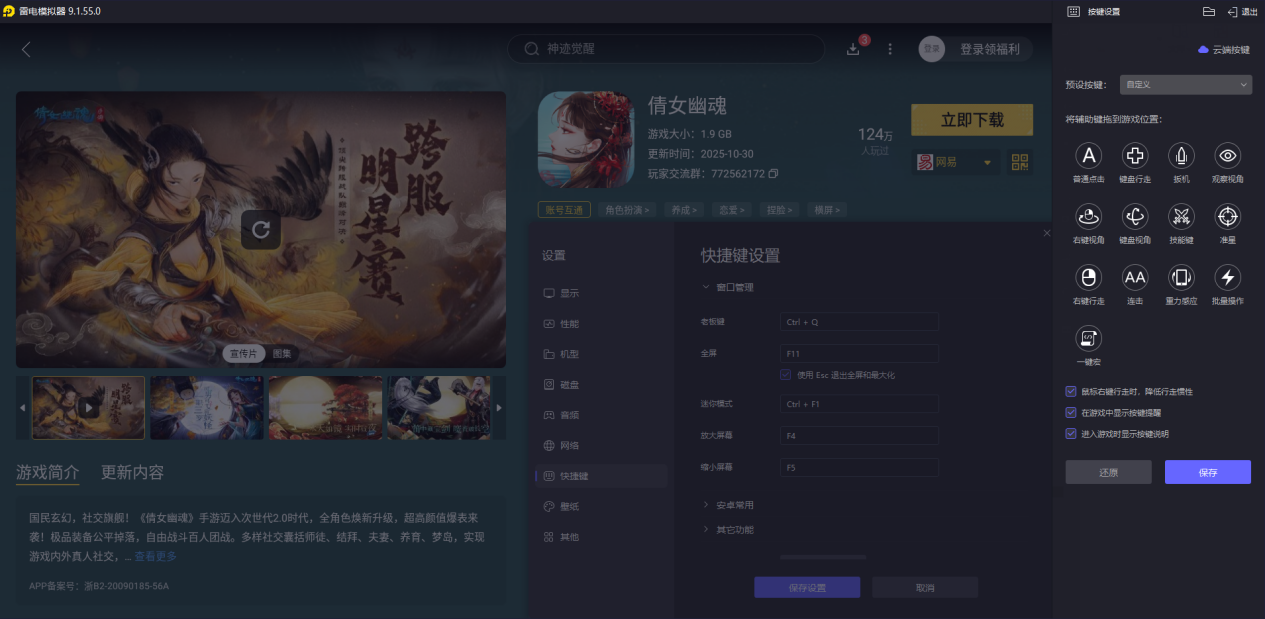Screen dimensions: 1265x619
Task: Click the 立即下载 download button
Action: point(969,119)
